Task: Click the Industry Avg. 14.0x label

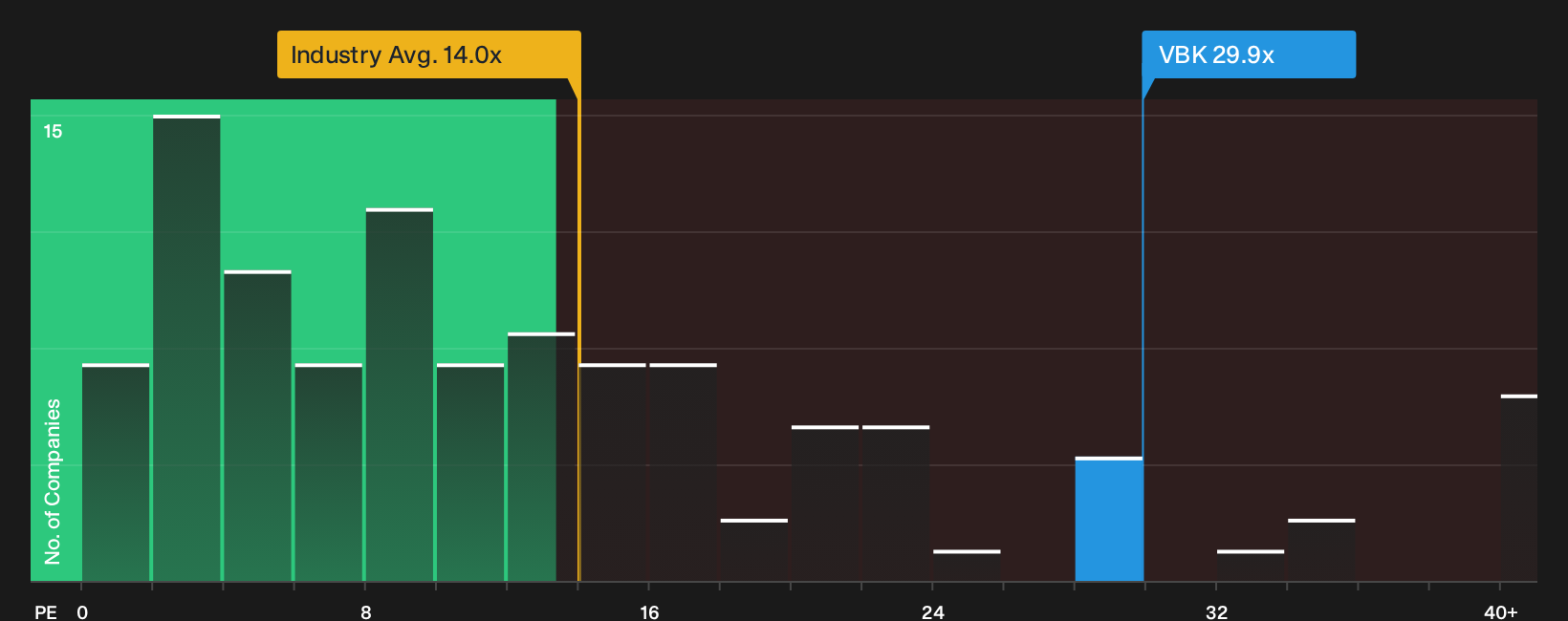Action: (428, 54)
